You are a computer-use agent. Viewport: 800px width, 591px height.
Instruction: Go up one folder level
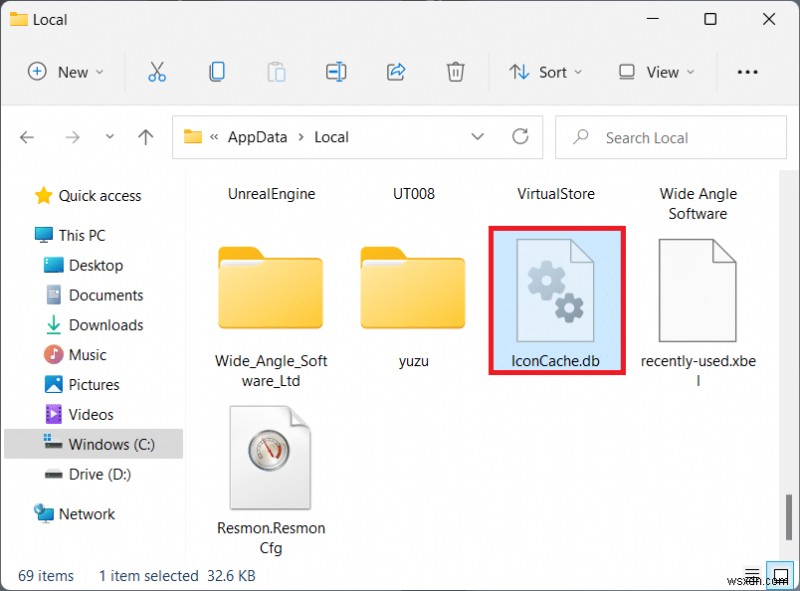click(x=145, y=137)
